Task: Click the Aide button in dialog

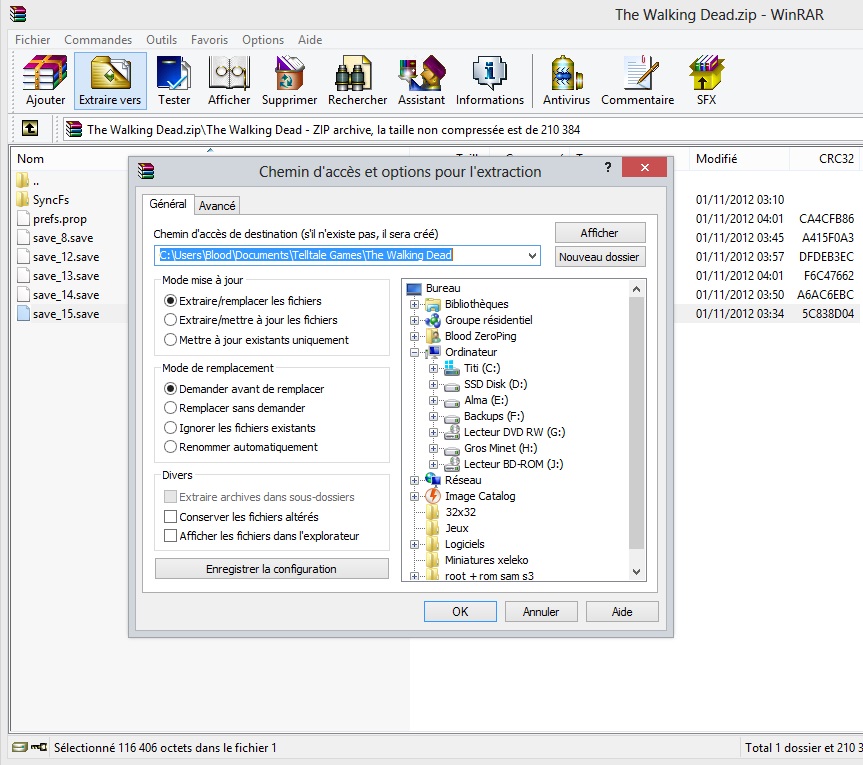Action: point(622,611)
